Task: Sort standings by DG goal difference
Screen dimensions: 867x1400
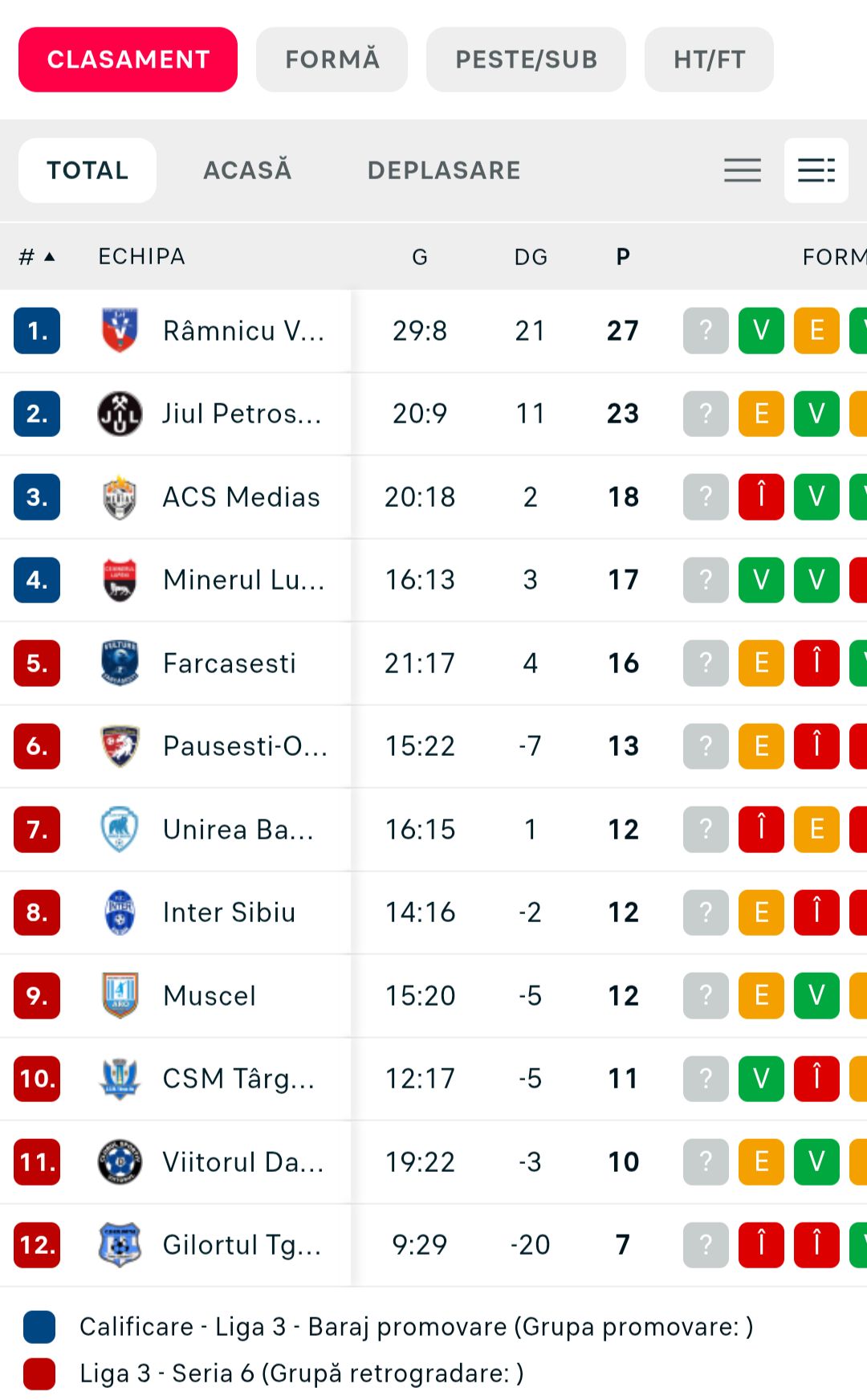Action: 531,257
